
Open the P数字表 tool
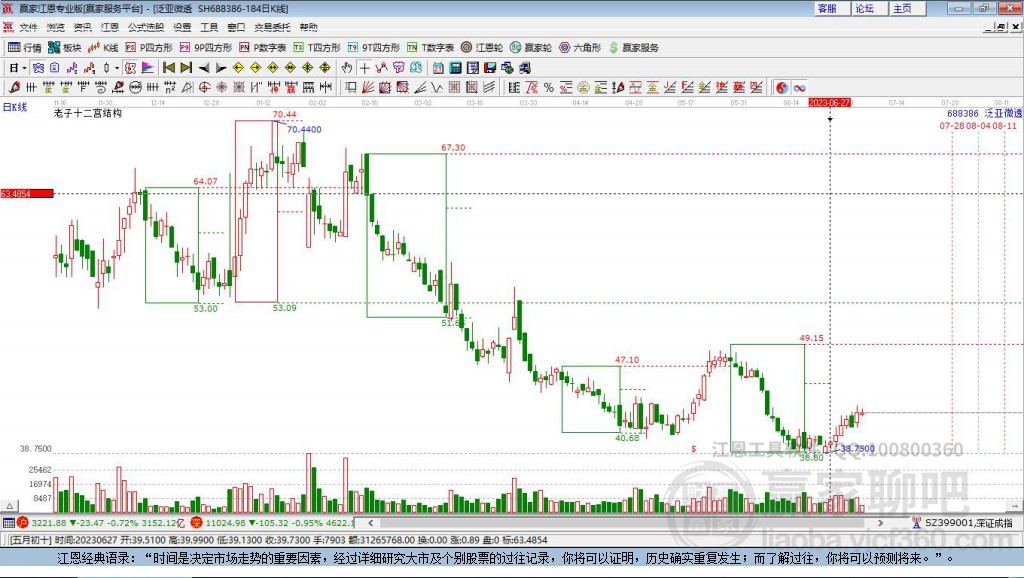tap(263, 48)
